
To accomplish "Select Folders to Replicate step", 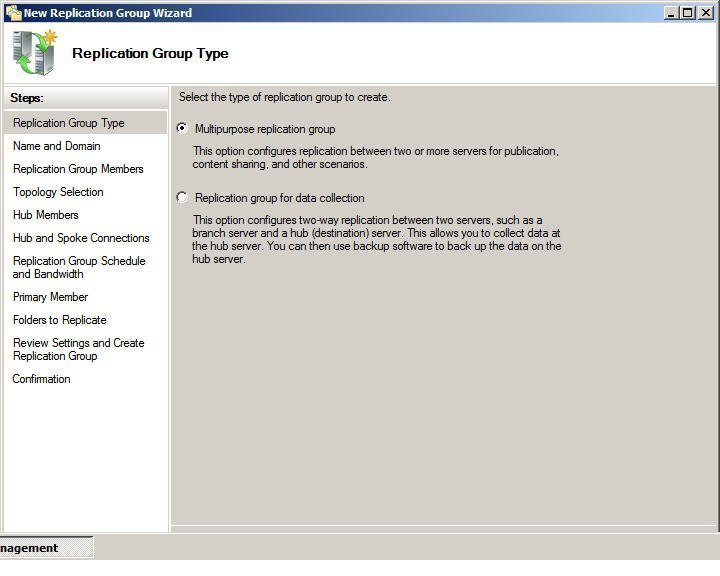I will 60,320.
